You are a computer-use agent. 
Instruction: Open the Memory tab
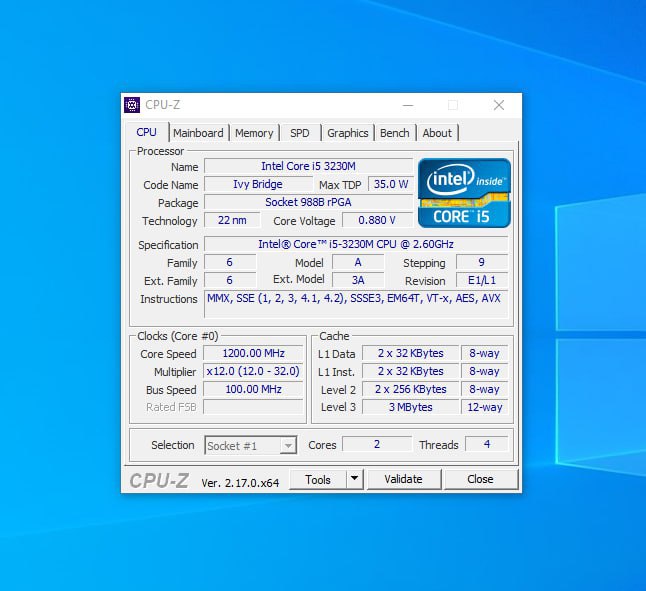point(254,133)
